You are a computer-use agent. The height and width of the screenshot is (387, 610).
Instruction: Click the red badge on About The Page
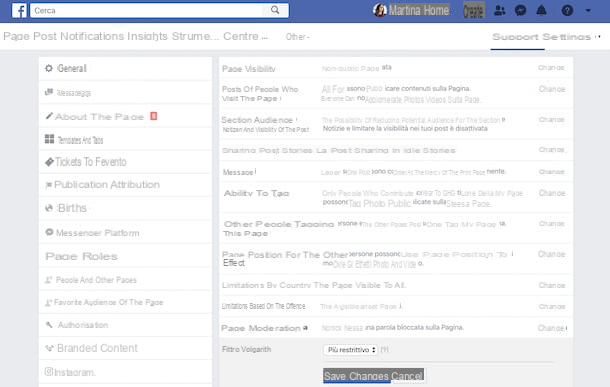tap(154, 116)
